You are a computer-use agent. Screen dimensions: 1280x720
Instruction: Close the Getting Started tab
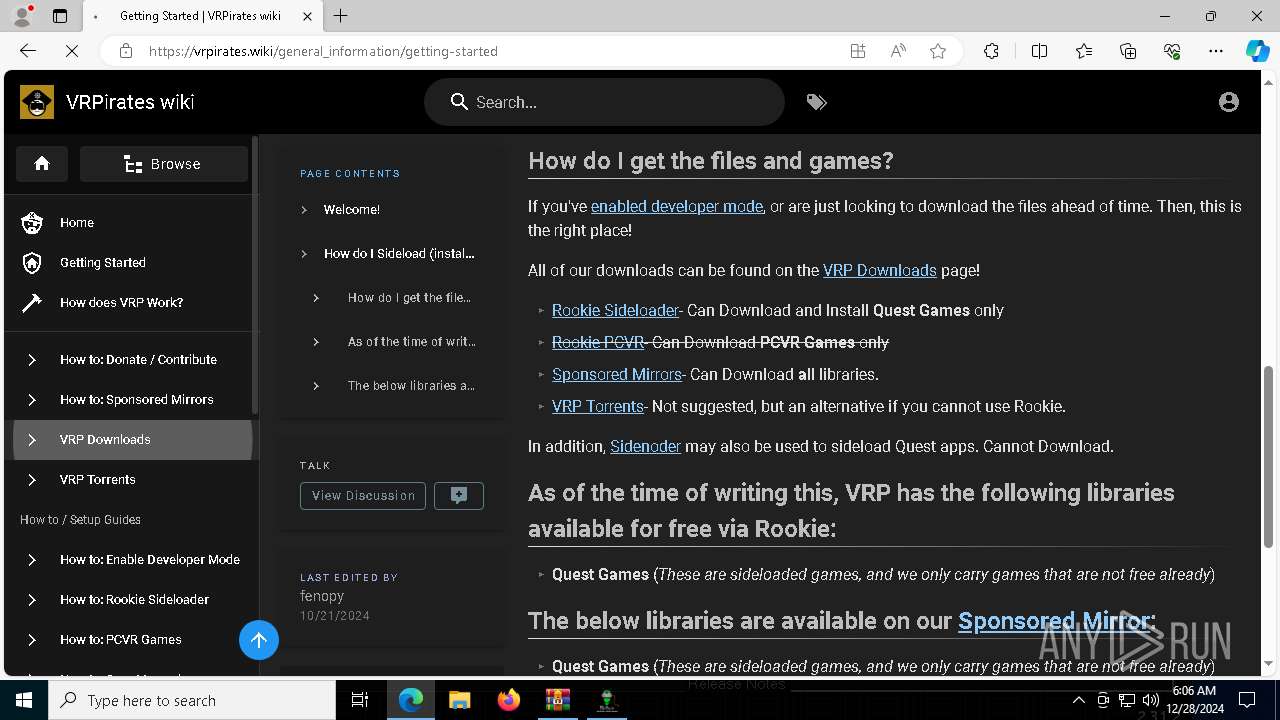point(308,16)
